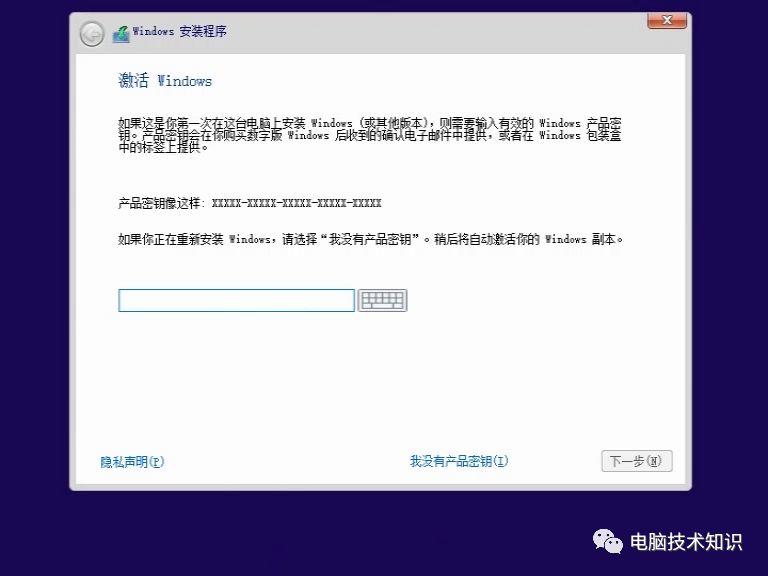Close the Windows setup window

click(667, 21)
